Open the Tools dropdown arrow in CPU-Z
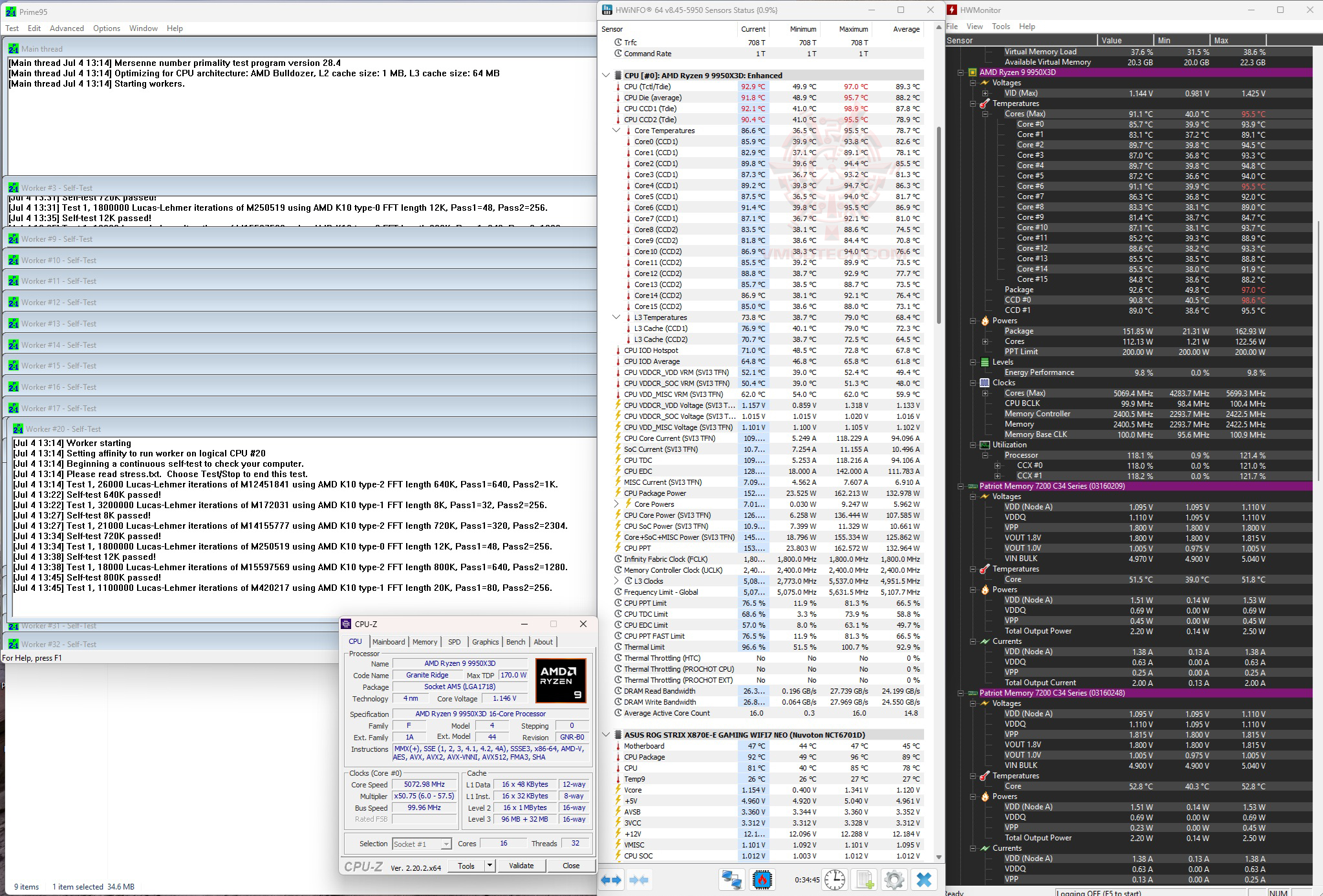Image resolution: width=1323 pixels, height=896 pixels. 489,866
